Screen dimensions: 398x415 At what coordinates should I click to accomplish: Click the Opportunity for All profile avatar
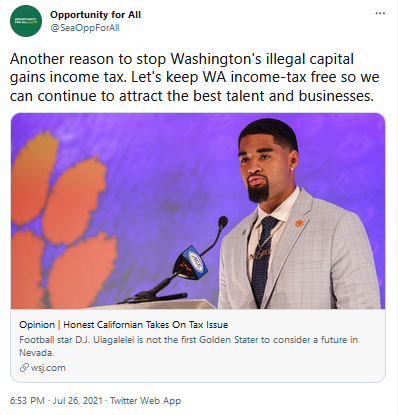click(x=26, y=21)
